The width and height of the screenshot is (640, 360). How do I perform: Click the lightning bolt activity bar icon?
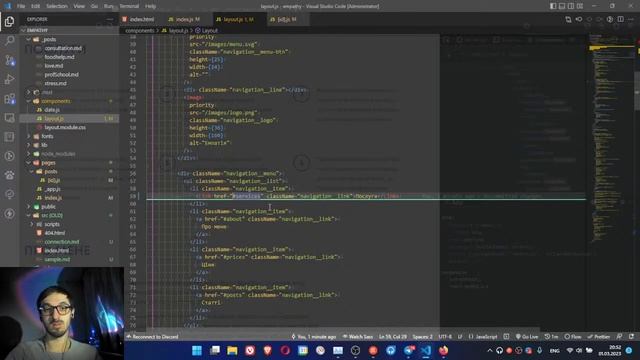9,213
